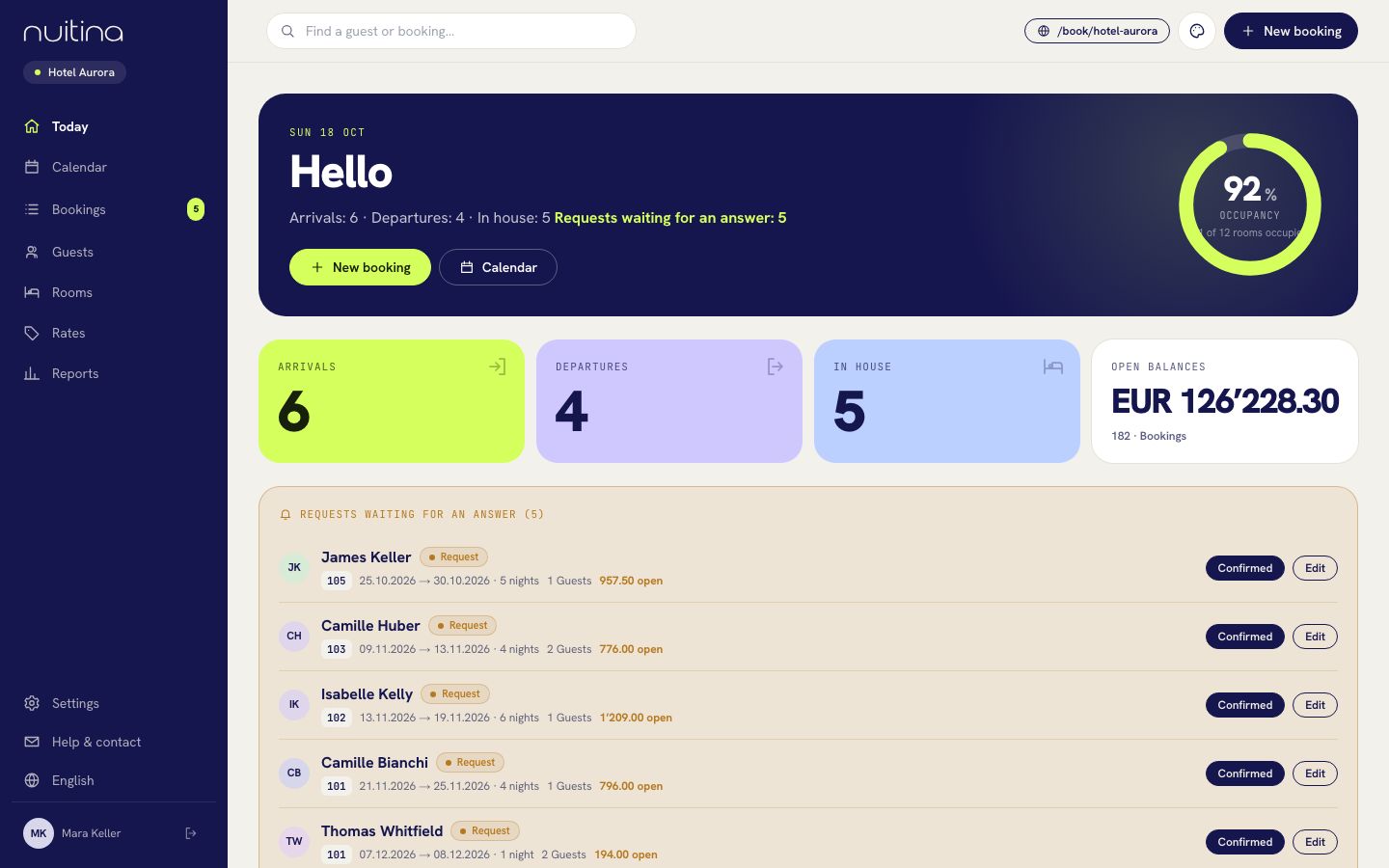Change language from English

[114, 780]
